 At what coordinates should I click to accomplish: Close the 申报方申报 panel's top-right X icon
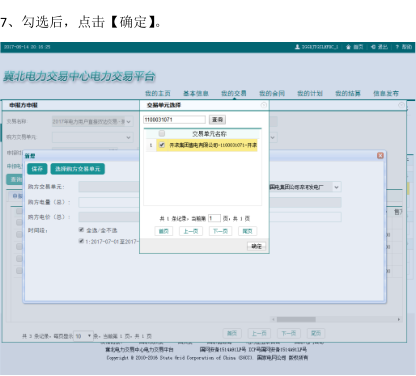(x=401, y=105)
